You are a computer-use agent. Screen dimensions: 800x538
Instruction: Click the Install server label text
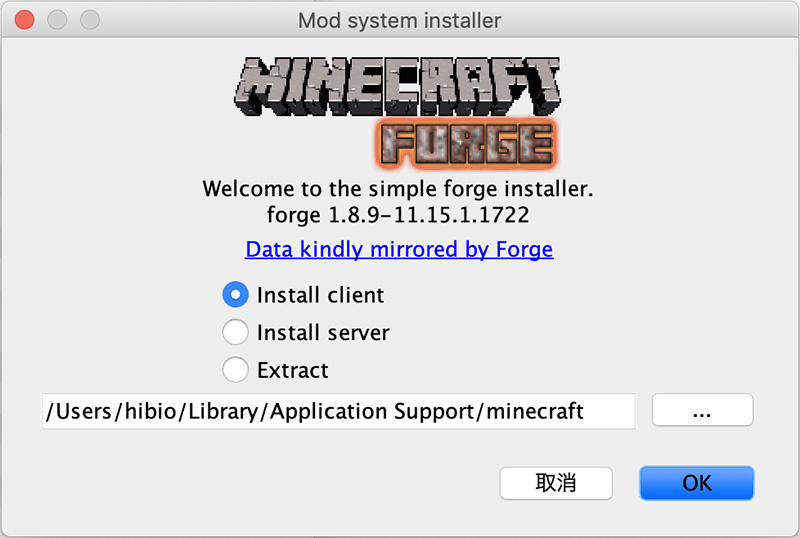323,332
